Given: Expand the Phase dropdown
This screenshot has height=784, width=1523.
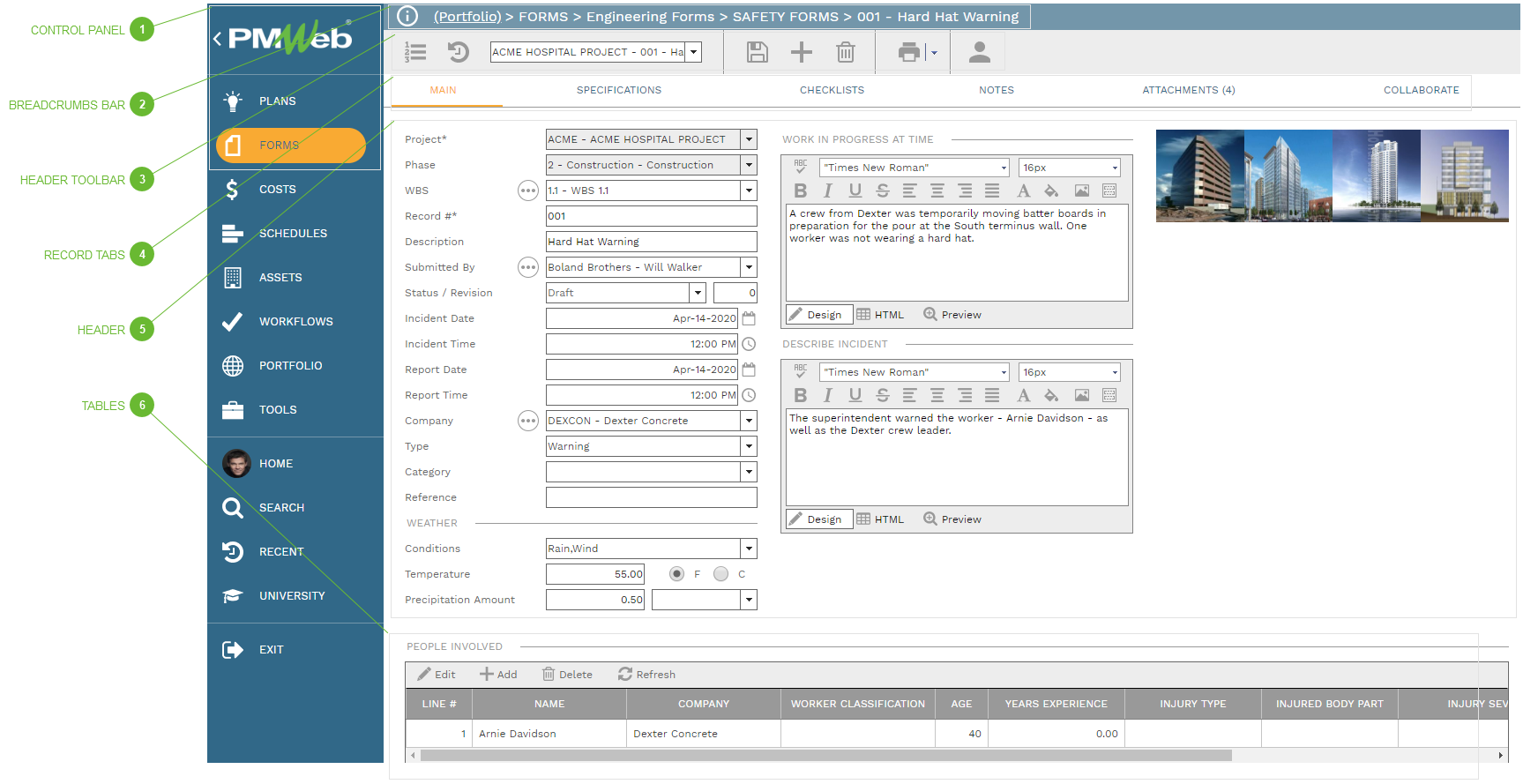Looking at the screenshot, I should pyautogui.click(x=749, y=165).
